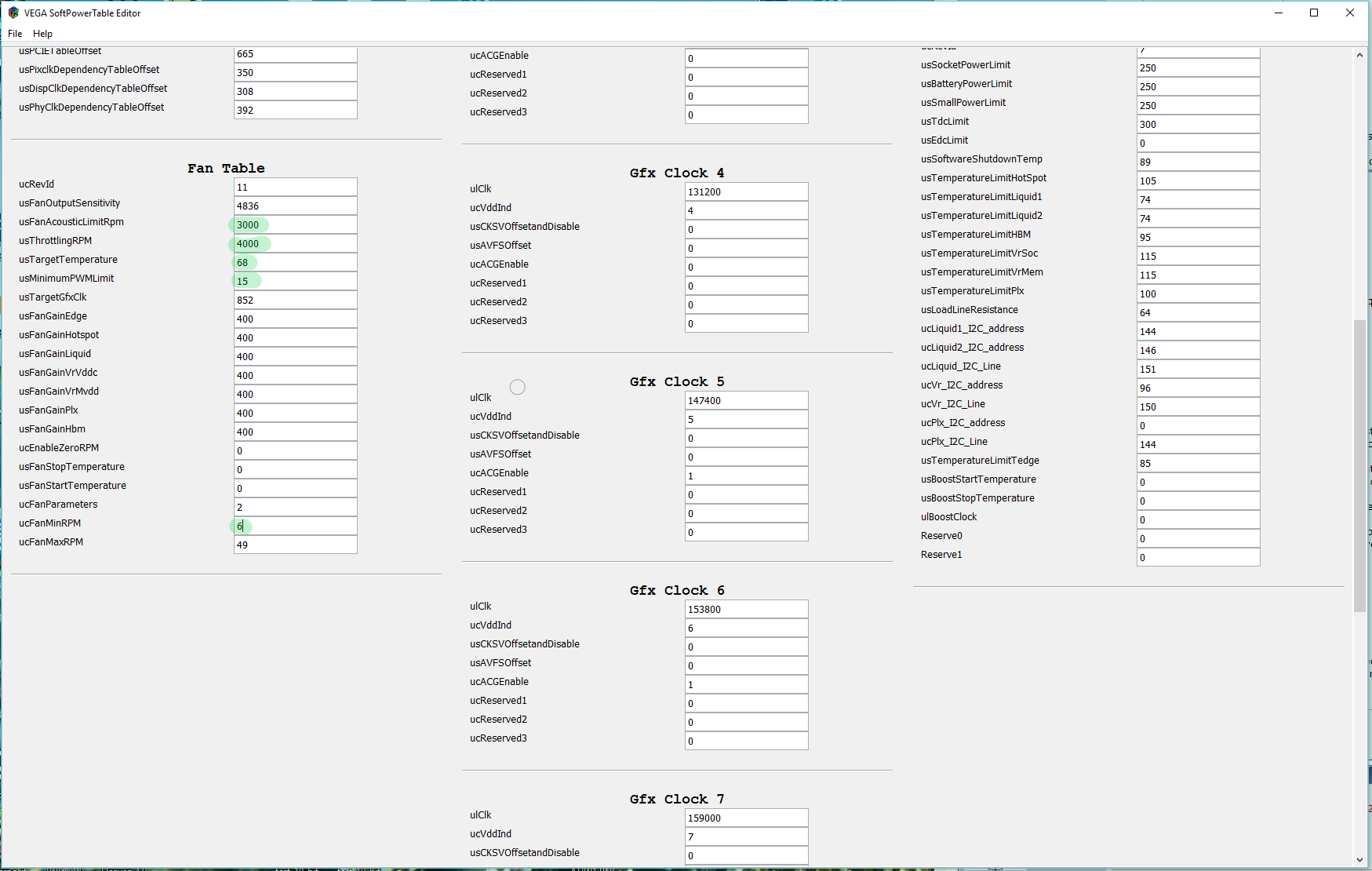Viewport: 1372px width, 871px height.
Task: Click the usTemperatureLimitVrSoc field
Action: point(1199,256)
